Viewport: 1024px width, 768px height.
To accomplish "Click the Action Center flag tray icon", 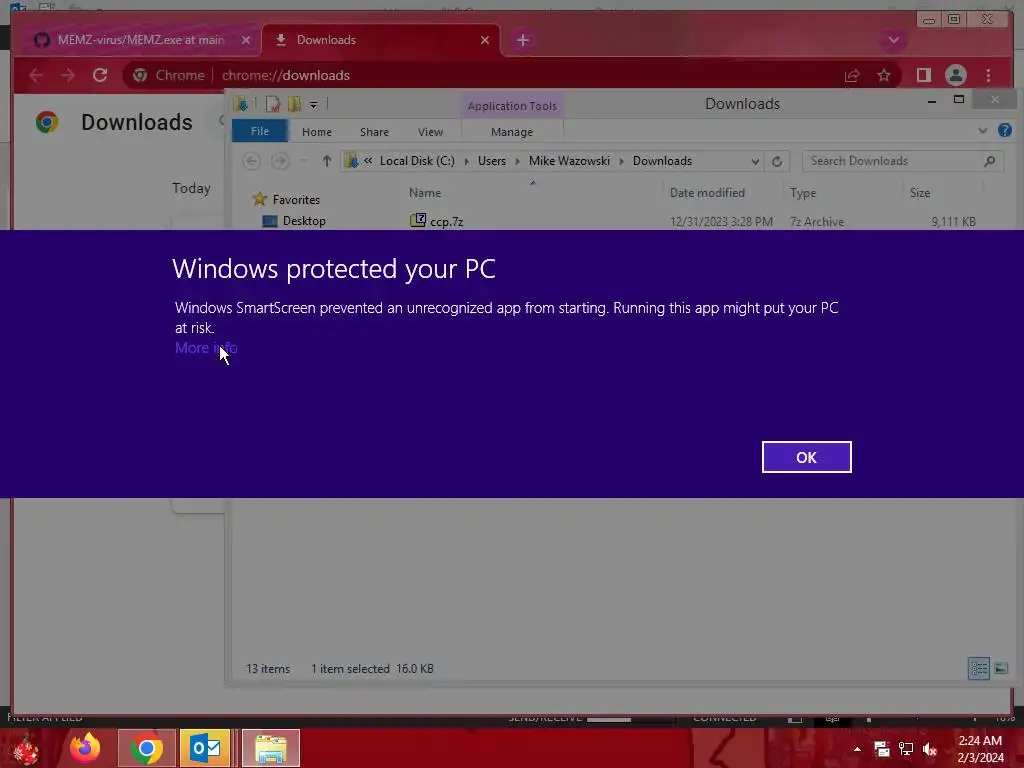I will (882, 749).
